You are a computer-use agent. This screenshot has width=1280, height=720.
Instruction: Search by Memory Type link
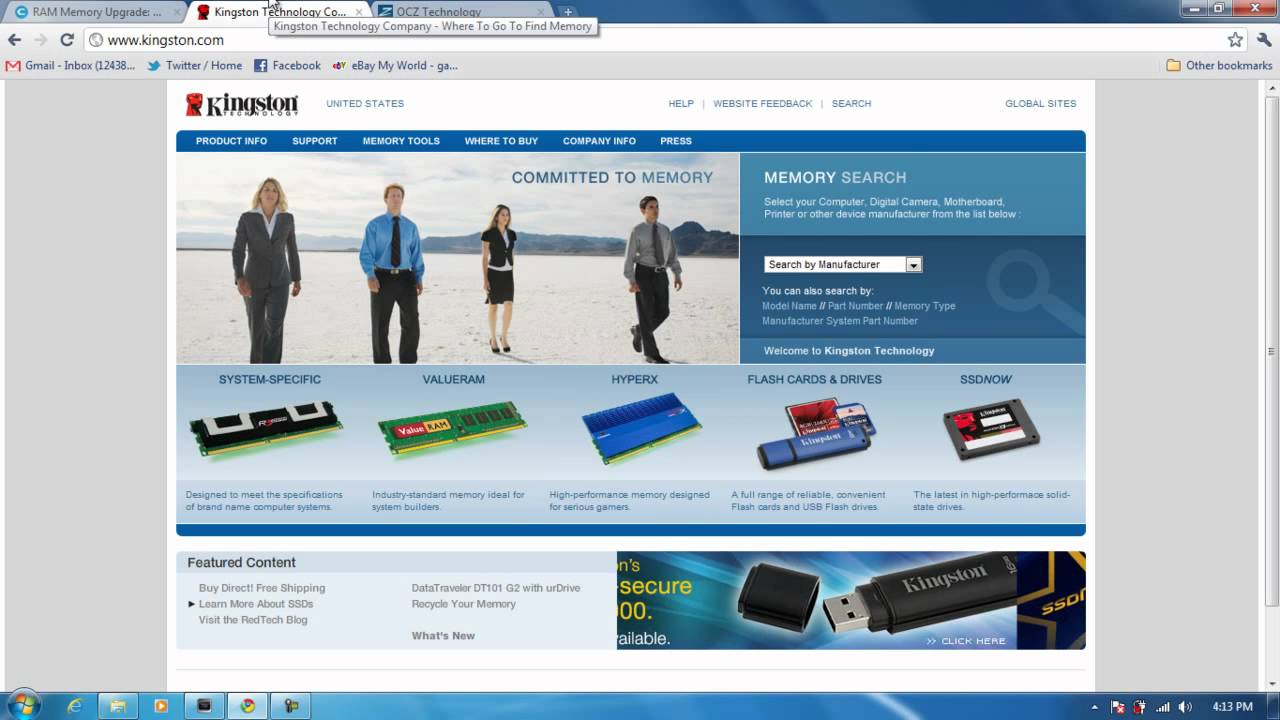pyautogui.click(x=925, y=306)
